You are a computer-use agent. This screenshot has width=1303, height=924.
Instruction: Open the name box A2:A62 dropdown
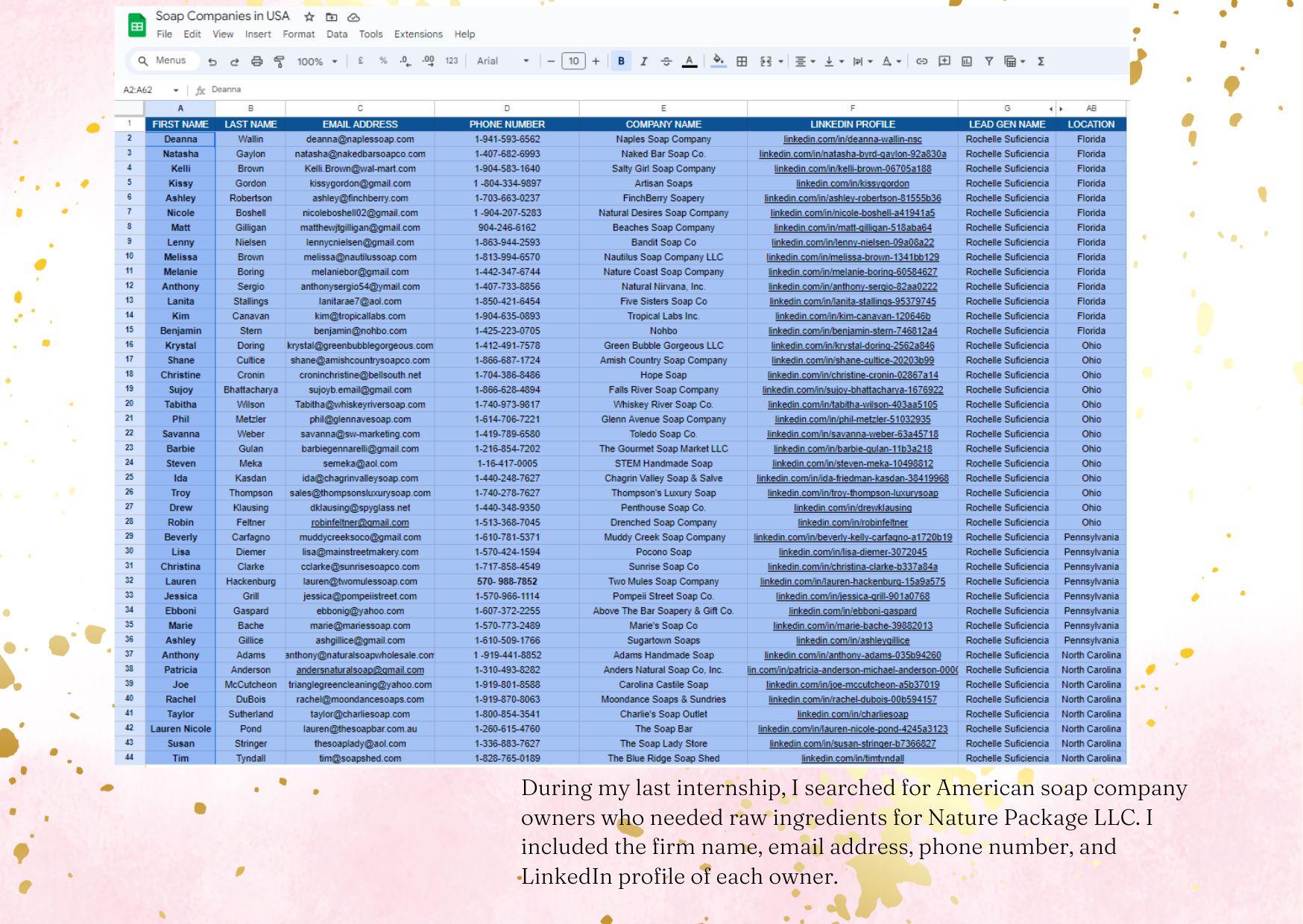point(176,90)
